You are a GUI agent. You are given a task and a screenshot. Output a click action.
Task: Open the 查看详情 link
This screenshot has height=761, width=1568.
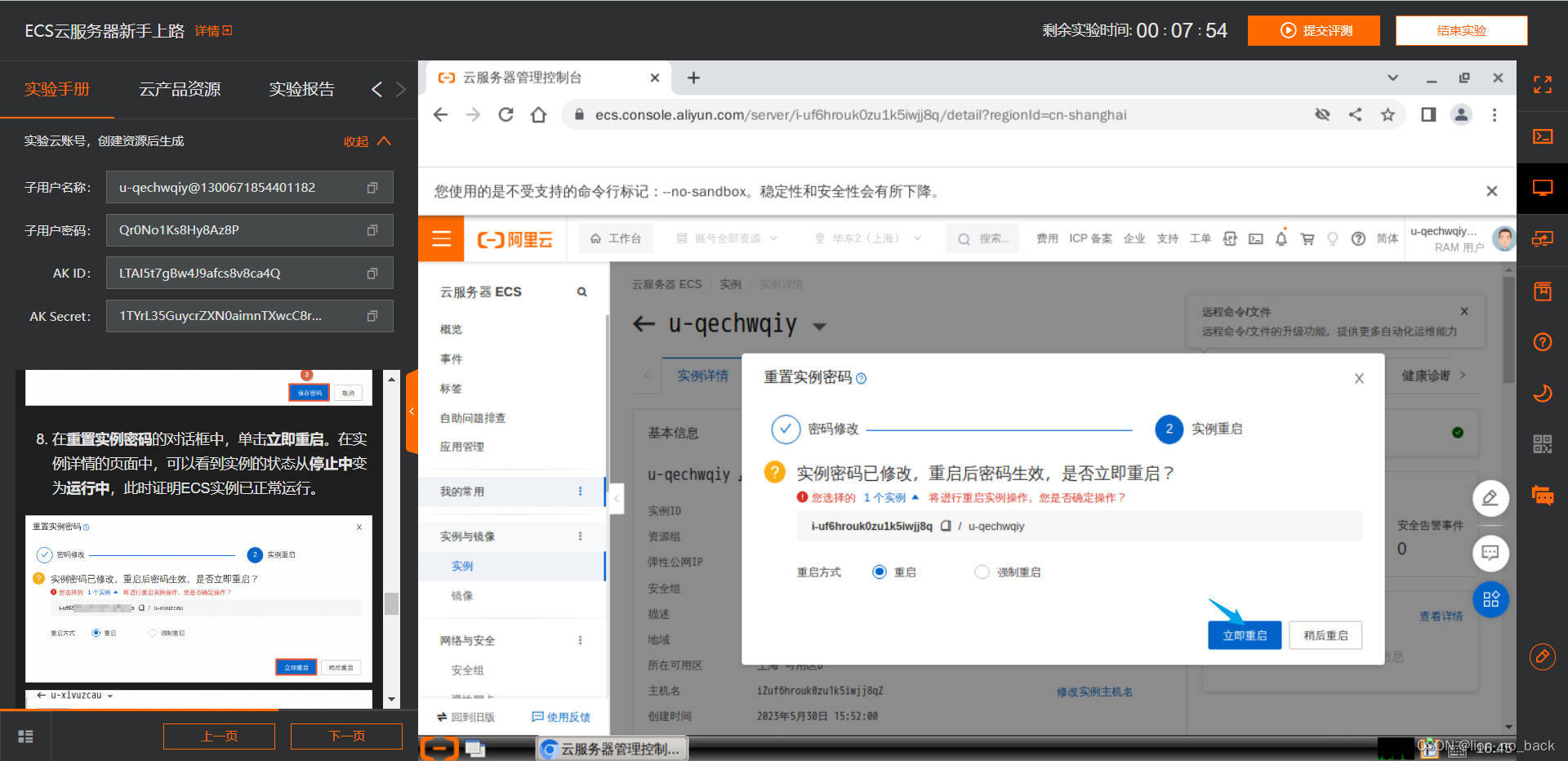[1441, 616]
